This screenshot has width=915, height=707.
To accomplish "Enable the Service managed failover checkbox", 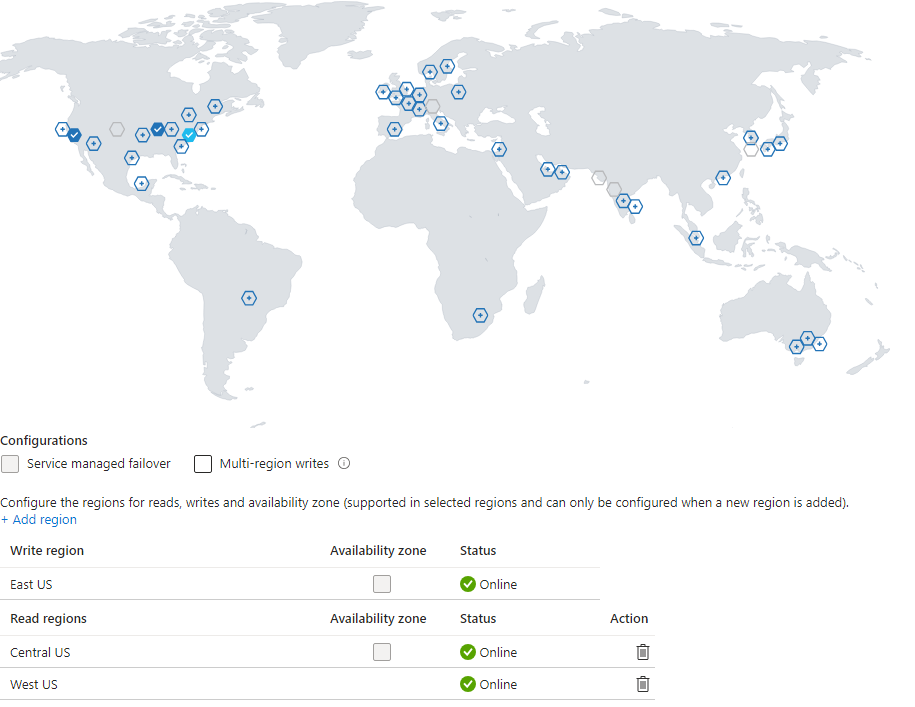I will [x=11, y=464].
